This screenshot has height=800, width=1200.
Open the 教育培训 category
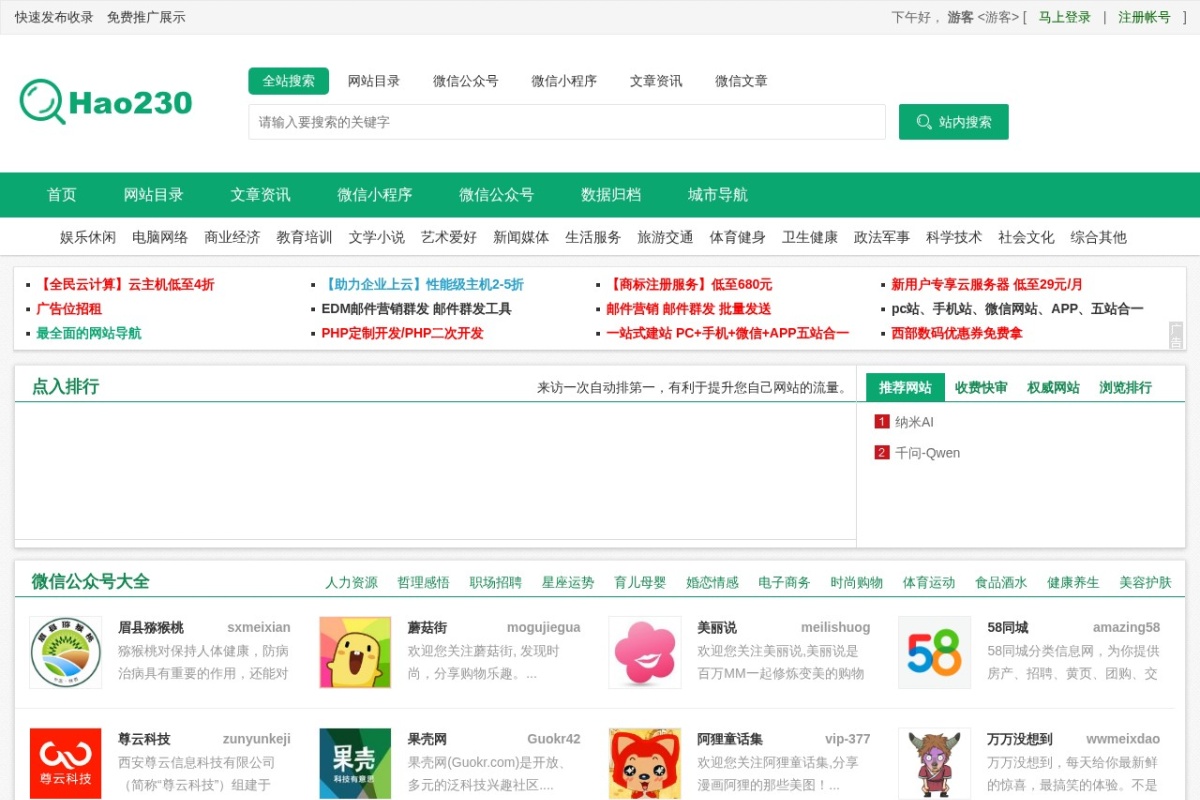pyautogui.click(x=304, y=237)
